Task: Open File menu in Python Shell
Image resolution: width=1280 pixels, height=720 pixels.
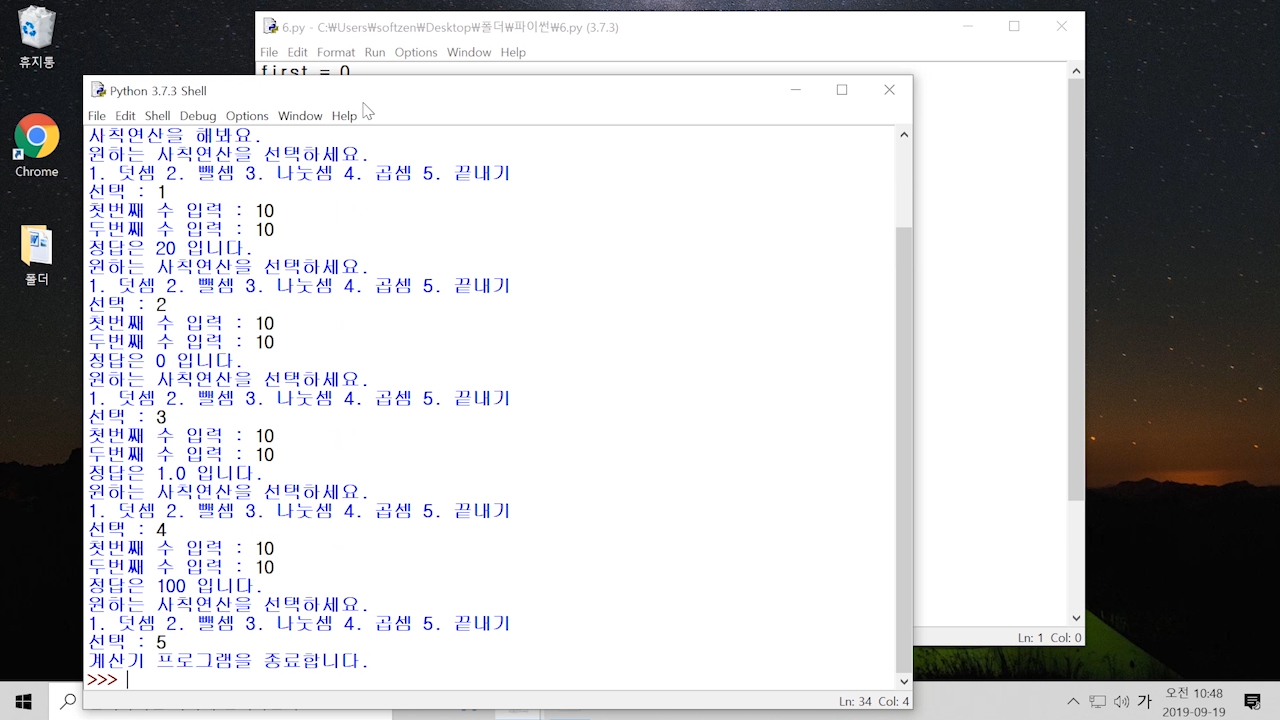Action: [x=96, y=116]
